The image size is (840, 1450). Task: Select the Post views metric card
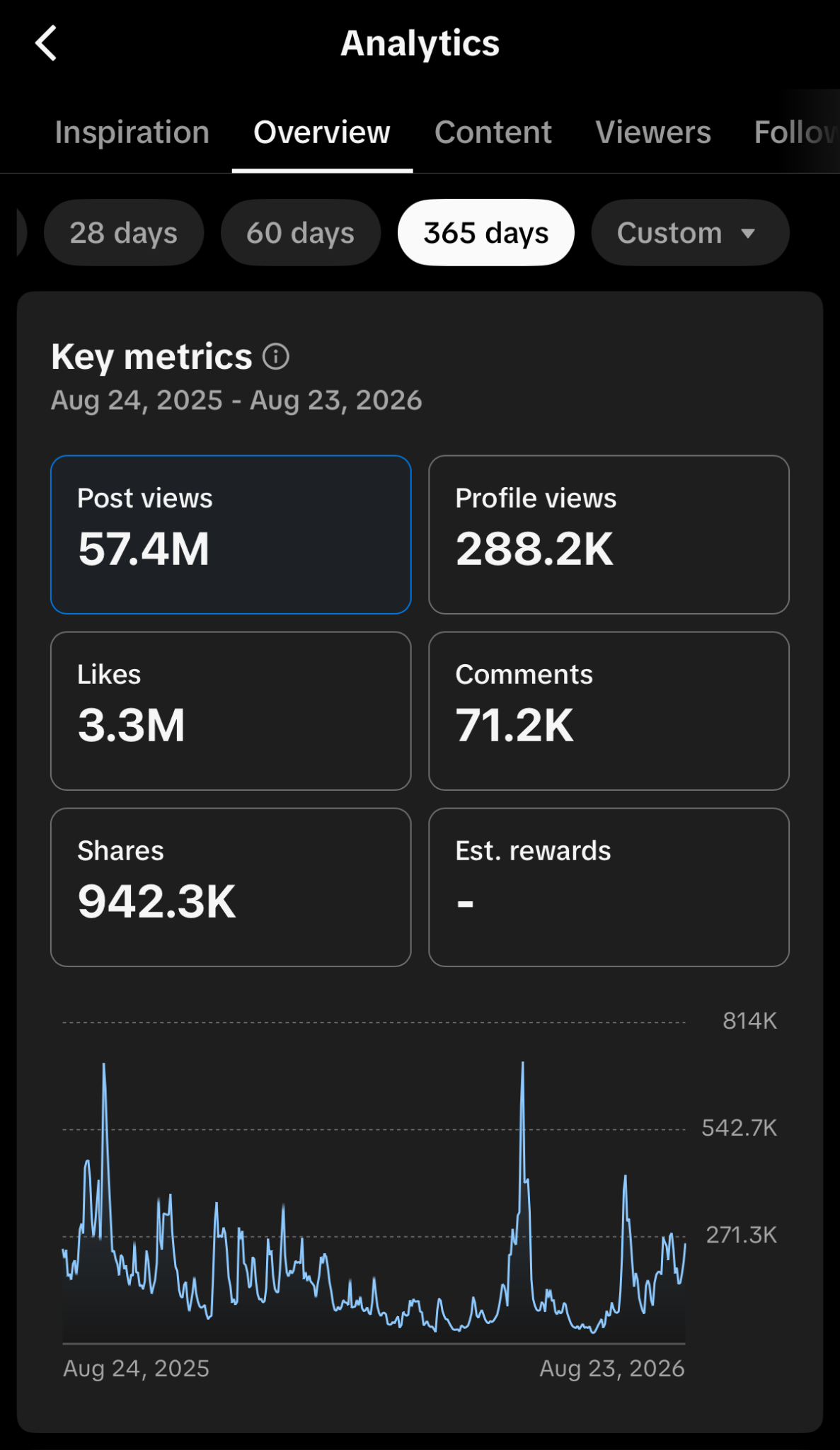pyautogui.click(x=231, y=535)
